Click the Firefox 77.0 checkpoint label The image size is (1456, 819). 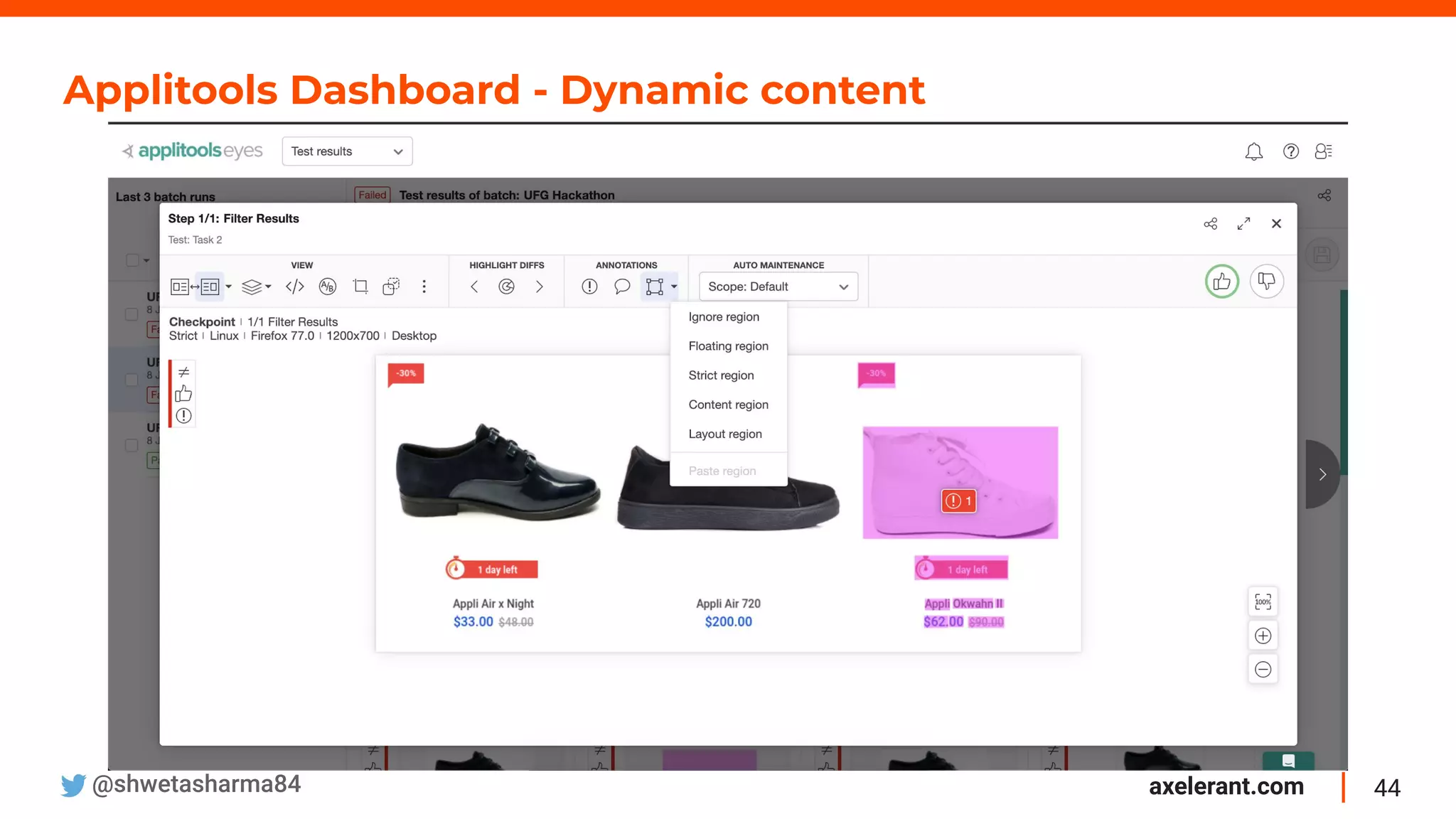tap(282, 336)
